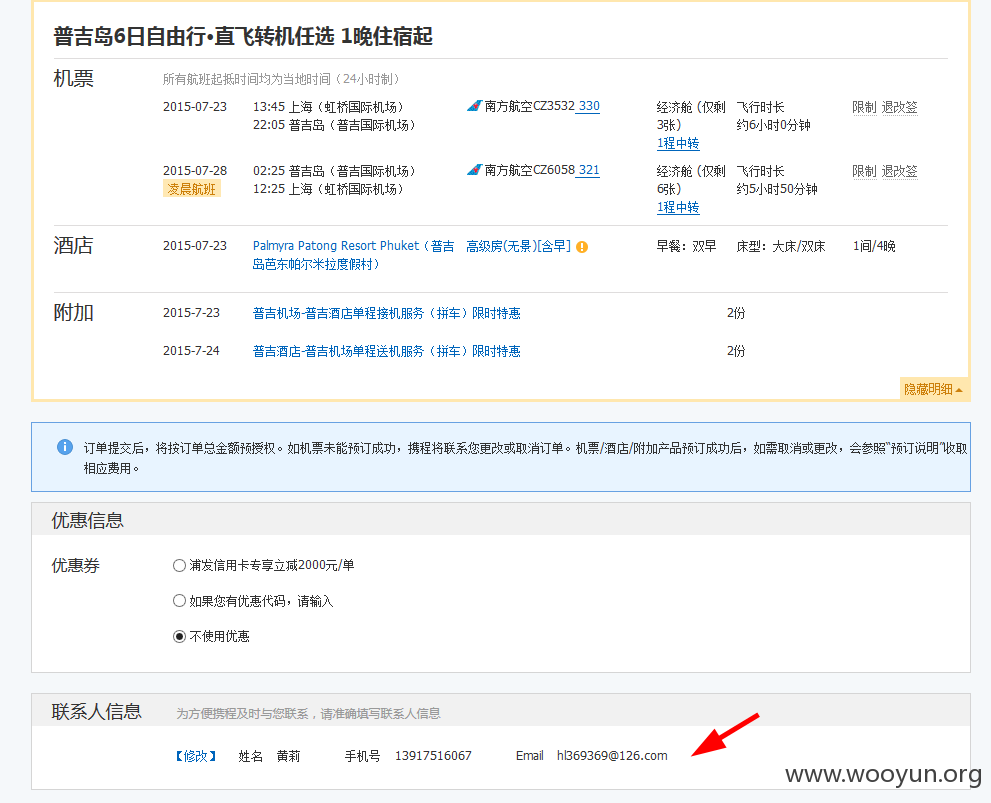Open 1程中转 link for the 07-23 flight

point(678,143)
